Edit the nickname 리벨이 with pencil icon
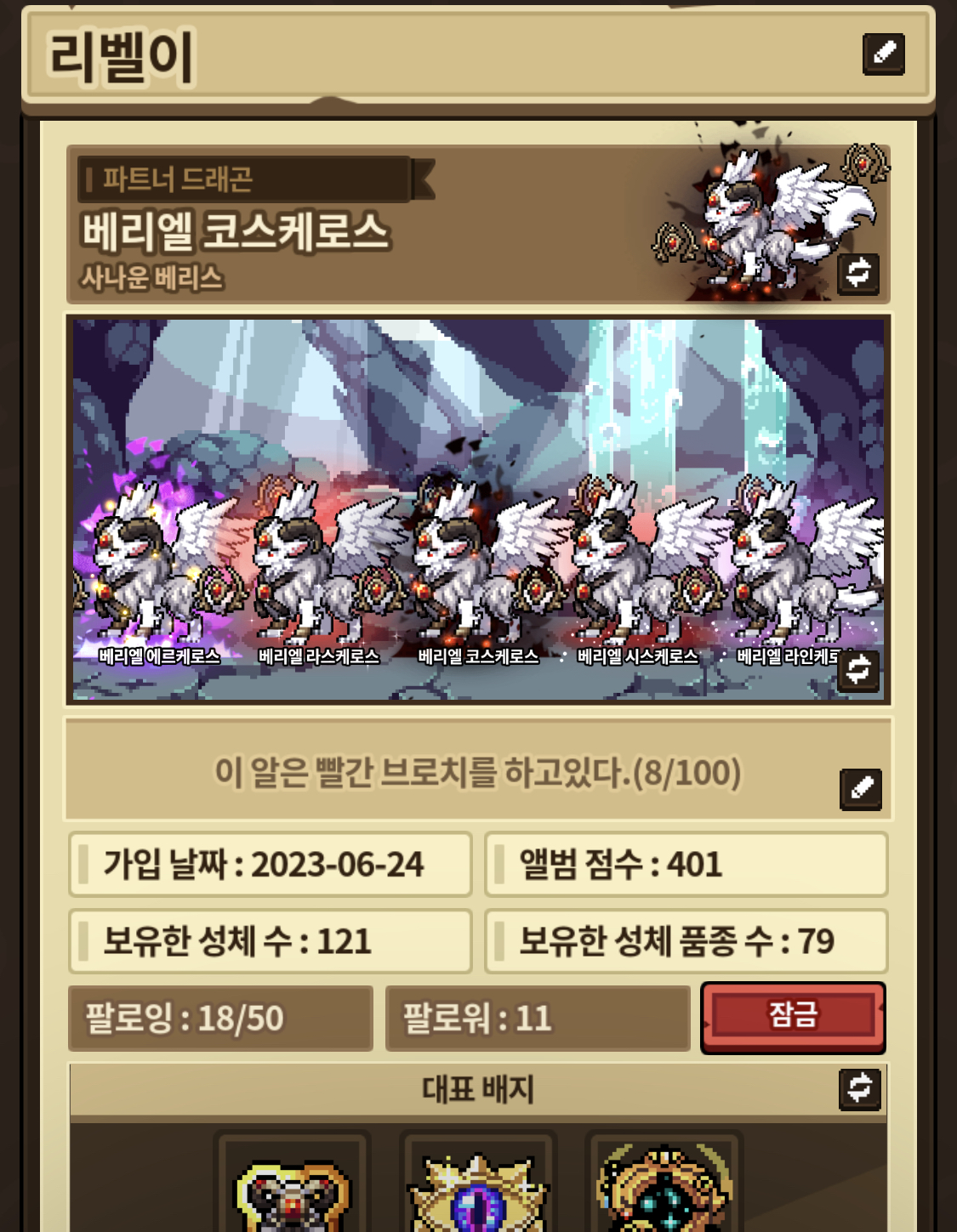The height and width of the screenshot is (1232, 957). point(883,54)
